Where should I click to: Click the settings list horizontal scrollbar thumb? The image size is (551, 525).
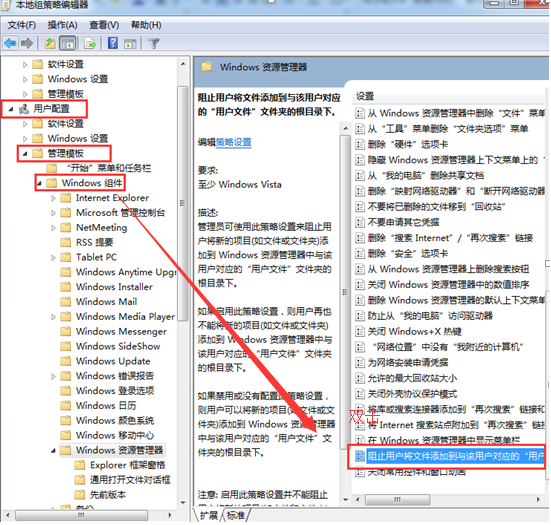[x=397, y=499]
